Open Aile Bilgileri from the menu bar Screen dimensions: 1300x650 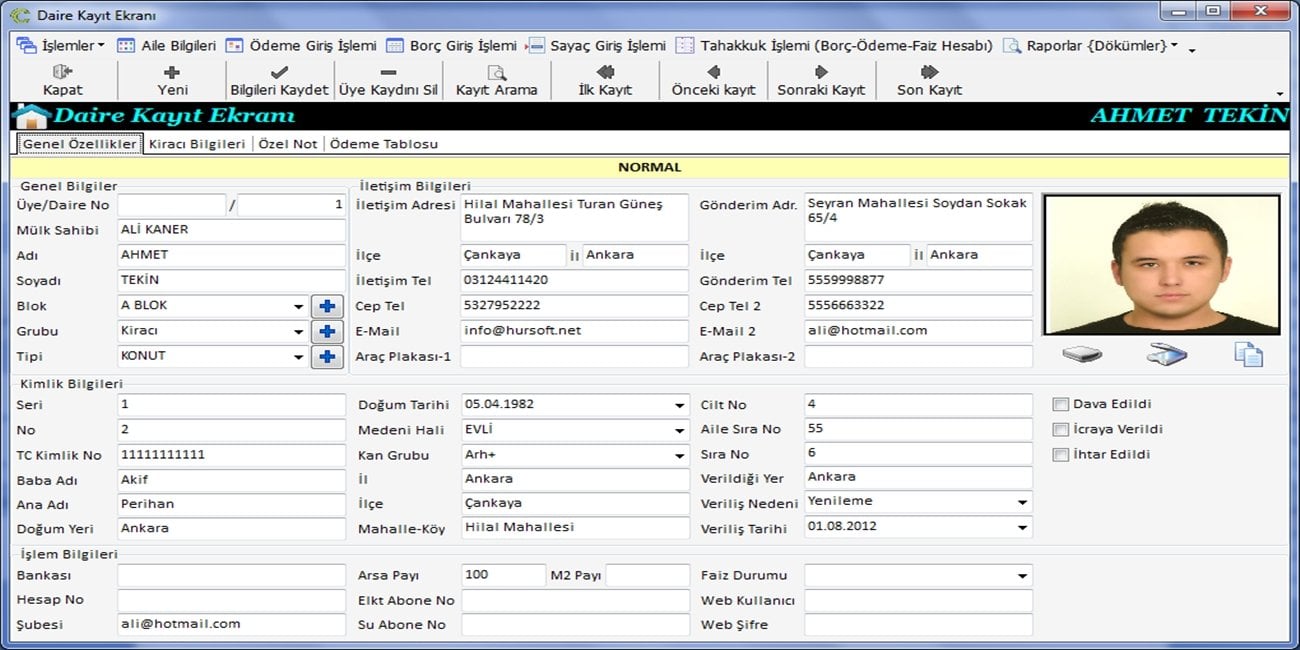(x=167, y=46)
